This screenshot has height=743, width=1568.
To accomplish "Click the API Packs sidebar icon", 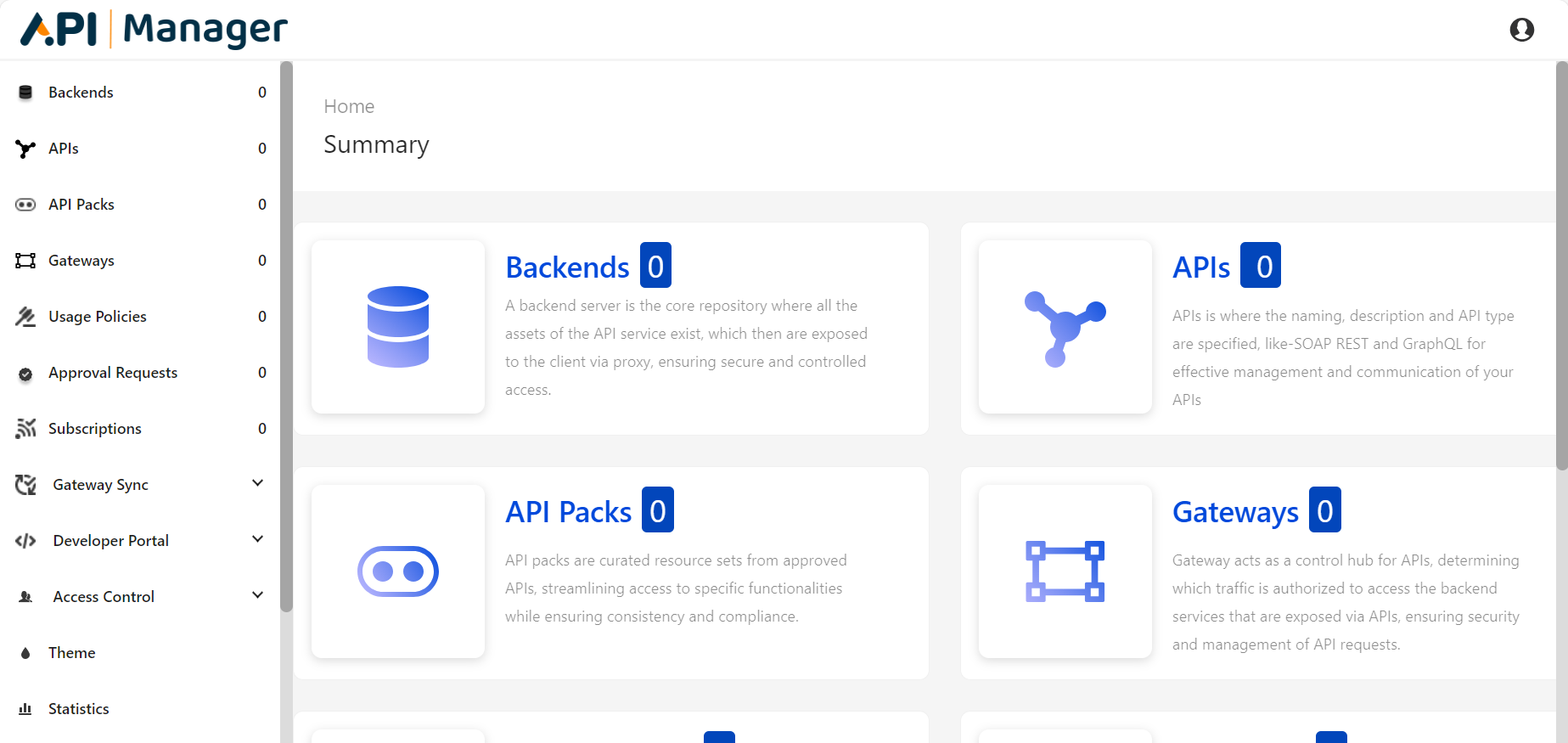I will (x=25, y=205).
